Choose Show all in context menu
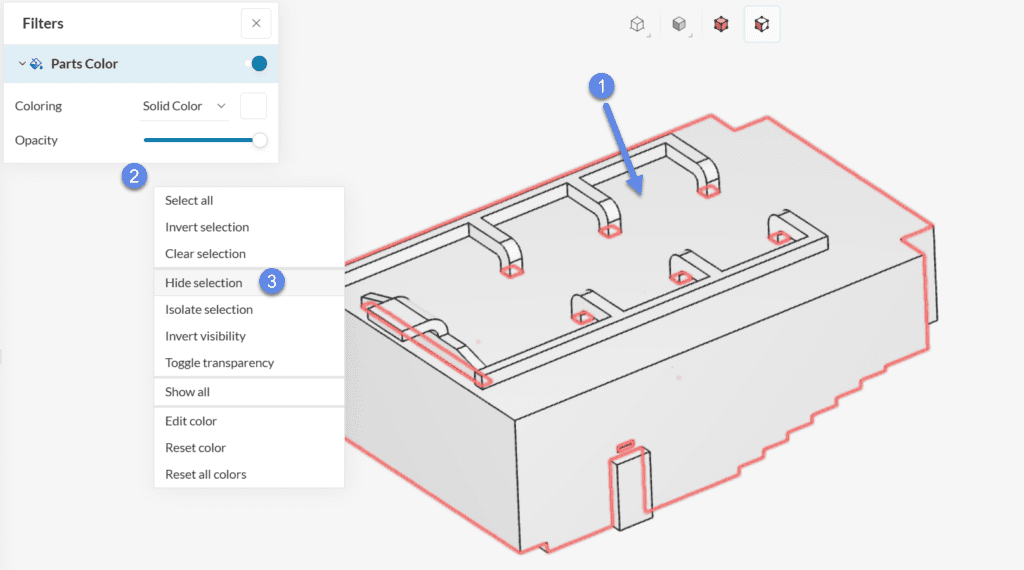 click(x=187, y=392)
